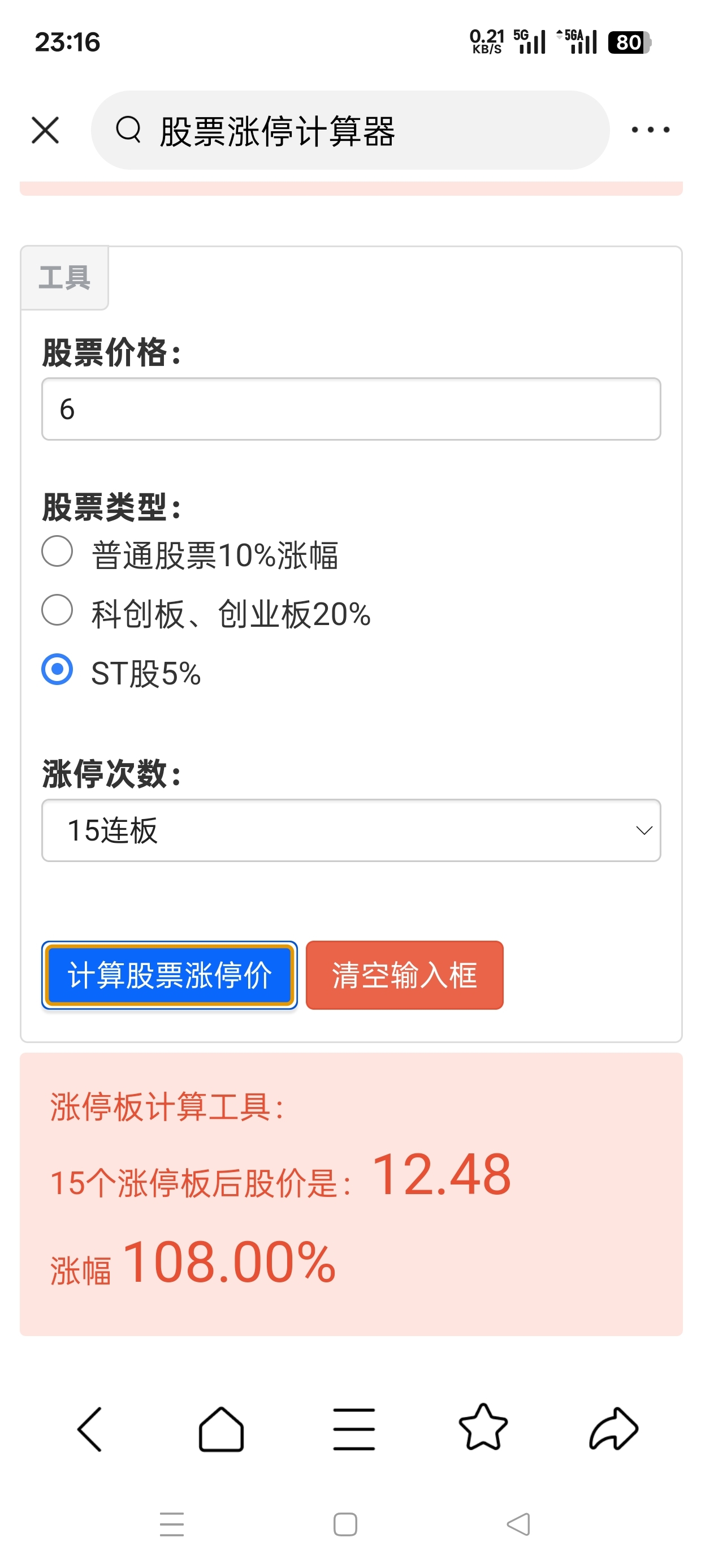Click 清空输入框 button

pos(405,975)
